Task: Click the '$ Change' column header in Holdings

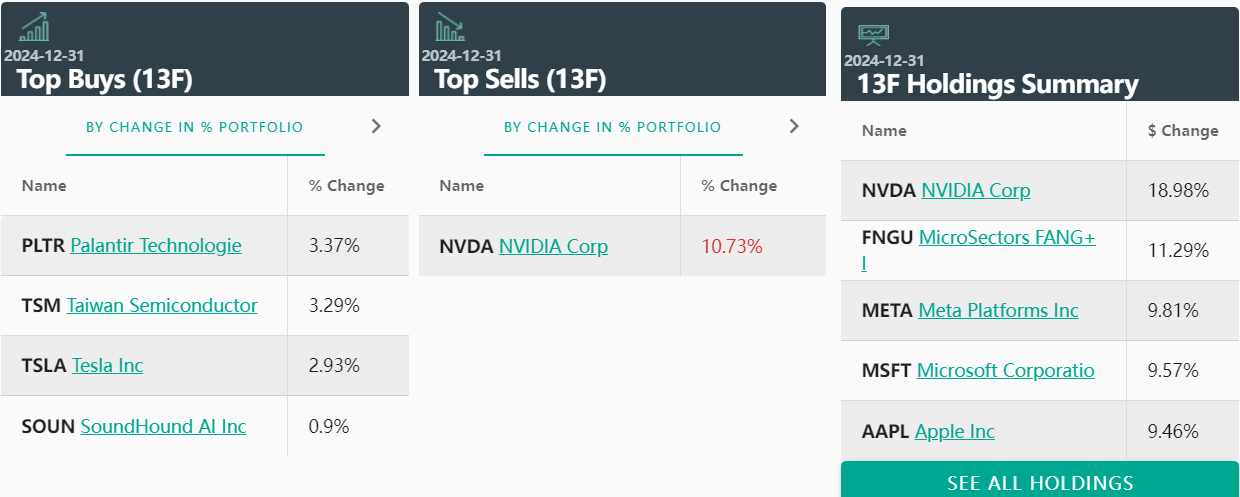Action: (1183, 131)
